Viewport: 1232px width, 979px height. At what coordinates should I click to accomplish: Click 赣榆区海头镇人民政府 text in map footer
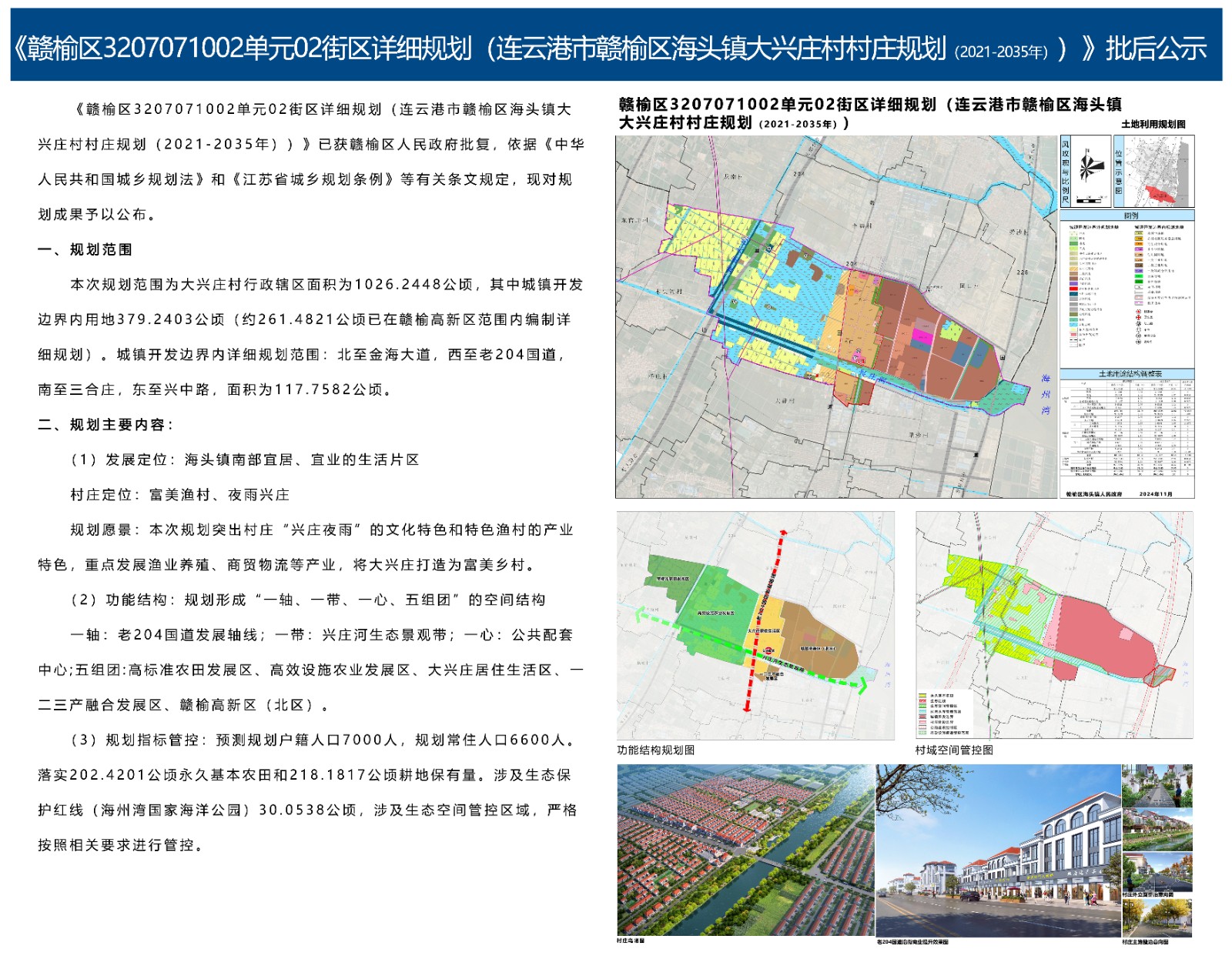tap(1093, 493)
